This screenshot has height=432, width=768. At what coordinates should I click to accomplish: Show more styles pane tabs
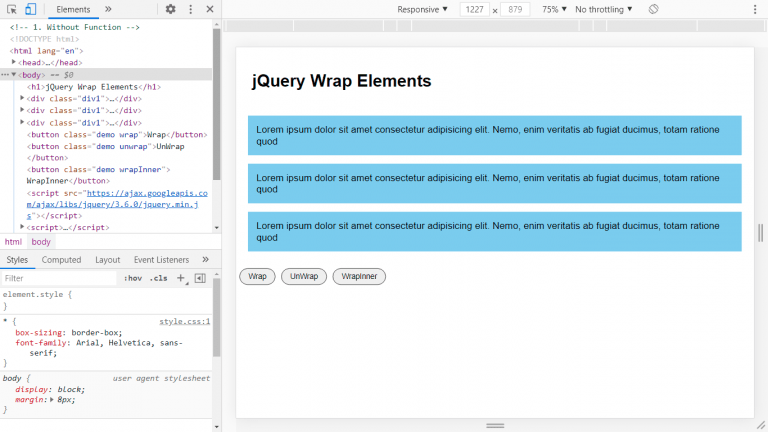[x=205, y=260]
